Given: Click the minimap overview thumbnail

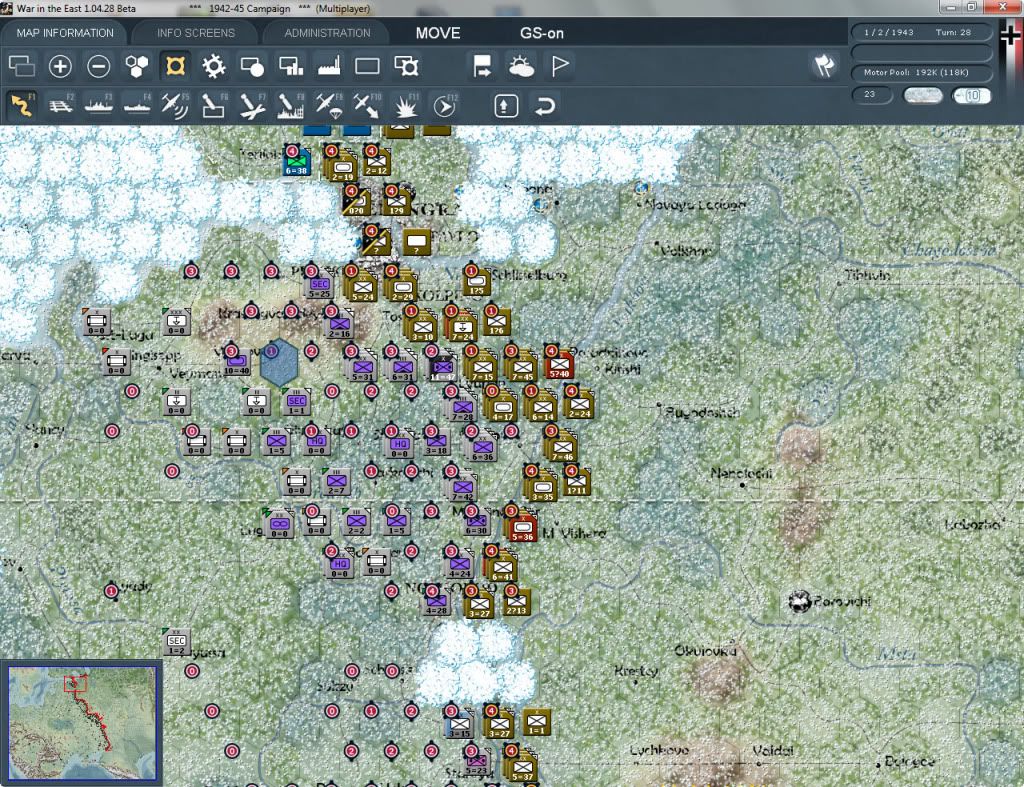Looking at the screenshot, I should (82, 721).
